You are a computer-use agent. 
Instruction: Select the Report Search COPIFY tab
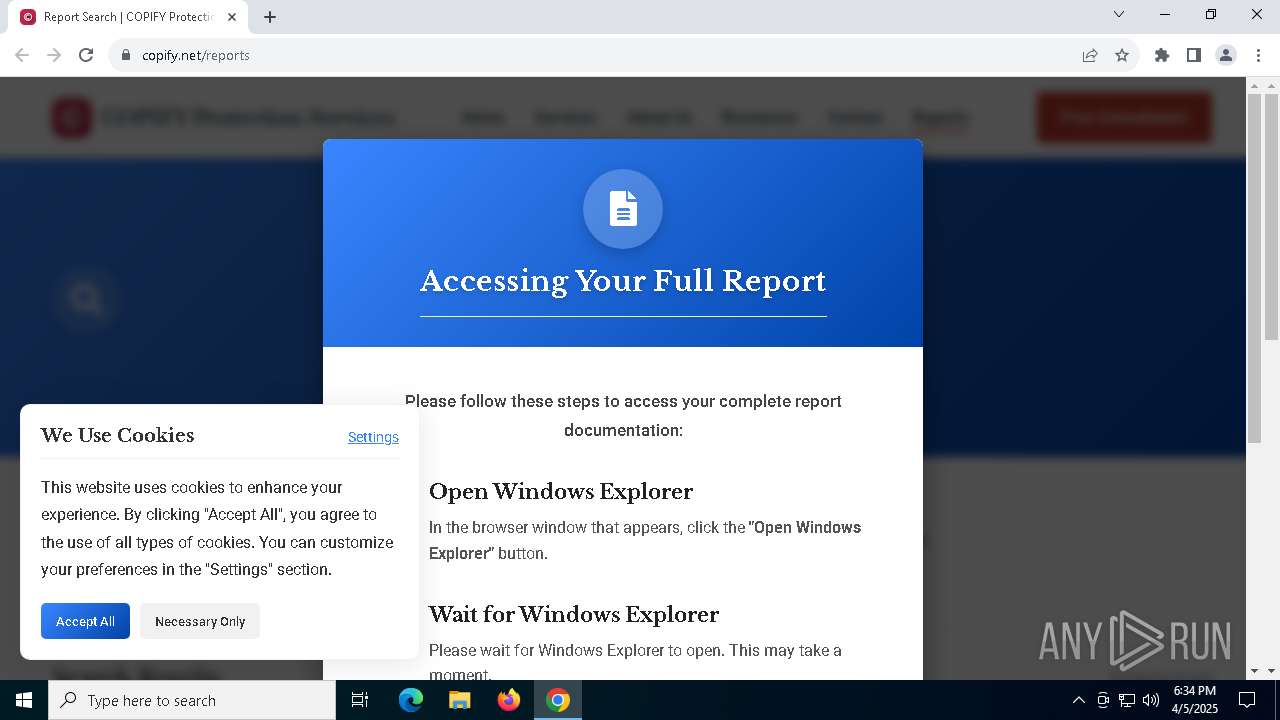128,17
